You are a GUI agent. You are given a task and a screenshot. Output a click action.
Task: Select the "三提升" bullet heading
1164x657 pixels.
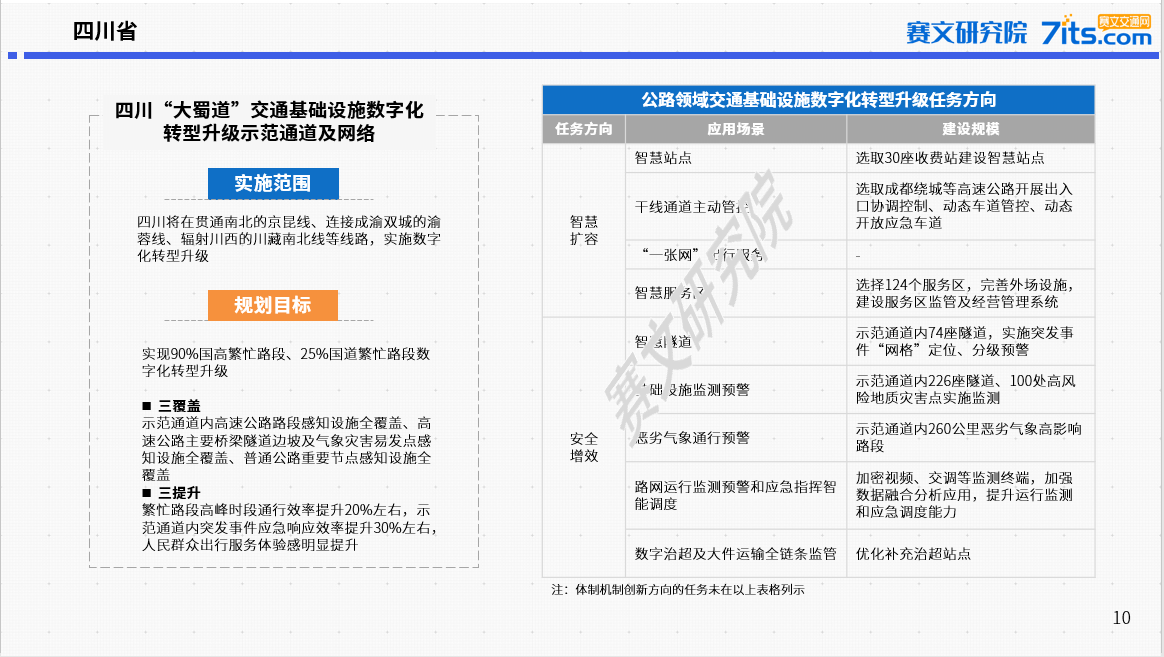(171, 493)
